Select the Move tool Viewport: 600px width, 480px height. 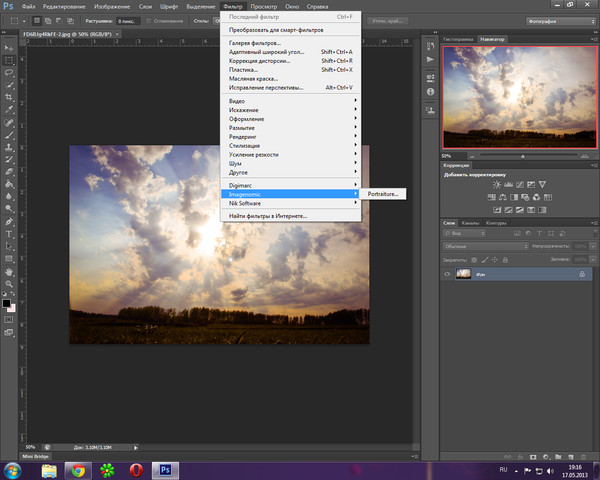pos(9,47)
